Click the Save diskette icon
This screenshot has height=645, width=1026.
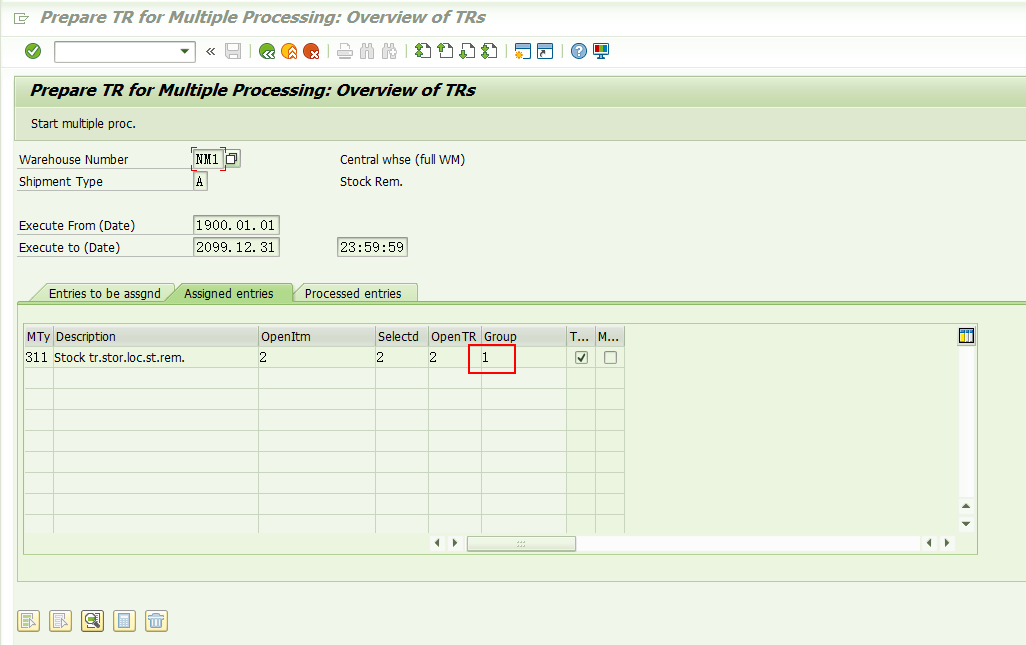(233, 51)
